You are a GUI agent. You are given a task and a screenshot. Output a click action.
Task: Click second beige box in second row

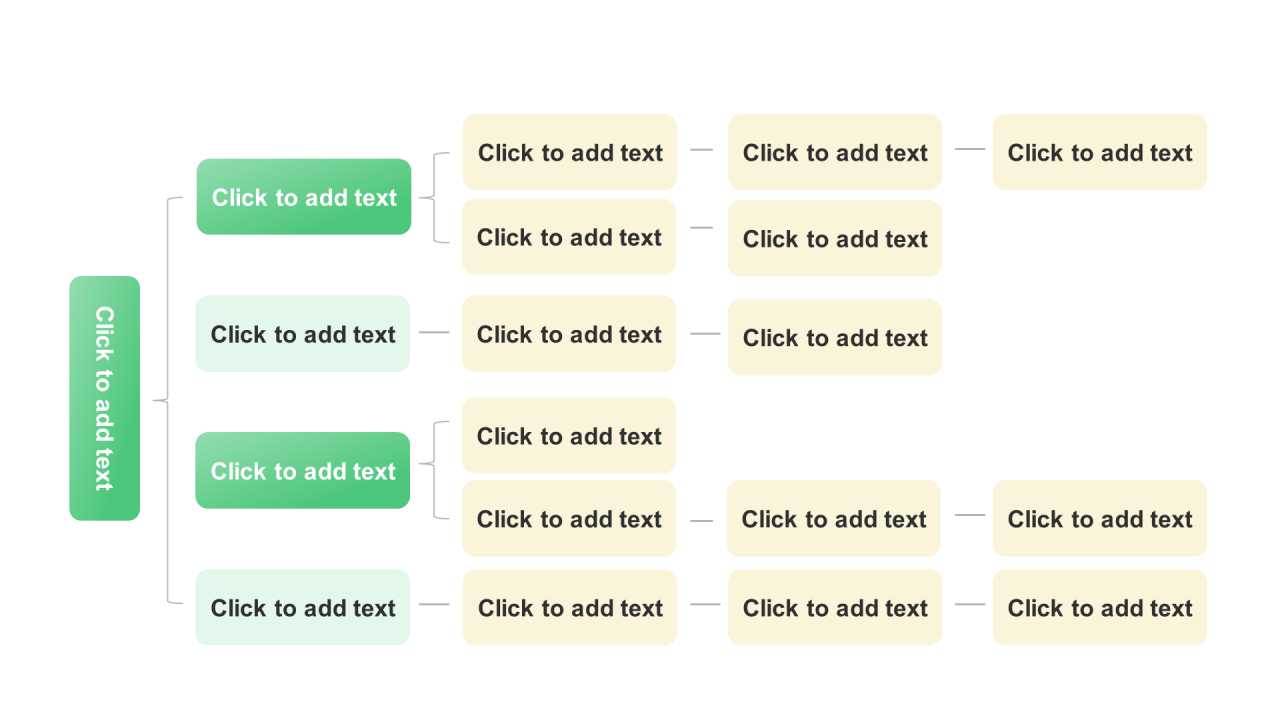tap(835, 238)
